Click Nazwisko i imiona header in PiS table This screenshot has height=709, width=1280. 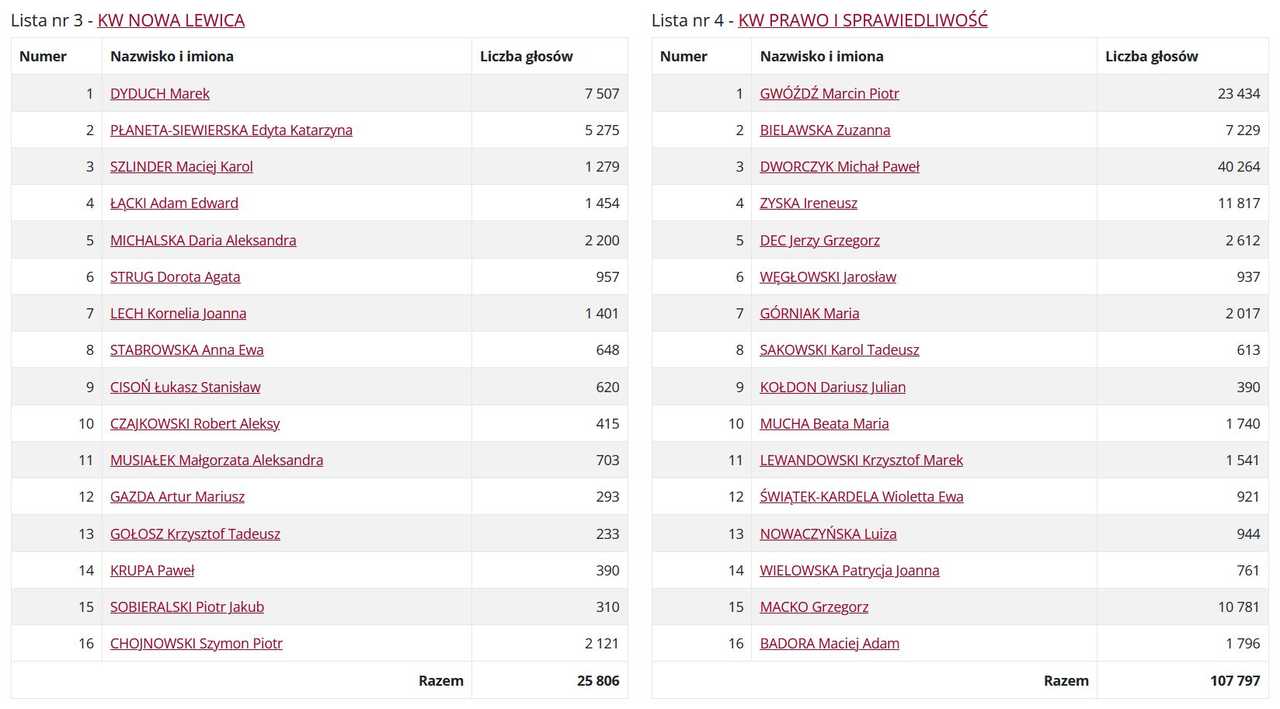click(x=821, y=56)
